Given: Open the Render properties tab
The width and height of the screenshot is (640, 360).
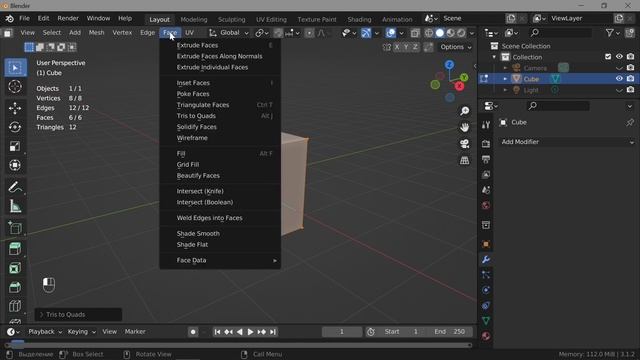Looking at the screenshot, I should (486, 144).
